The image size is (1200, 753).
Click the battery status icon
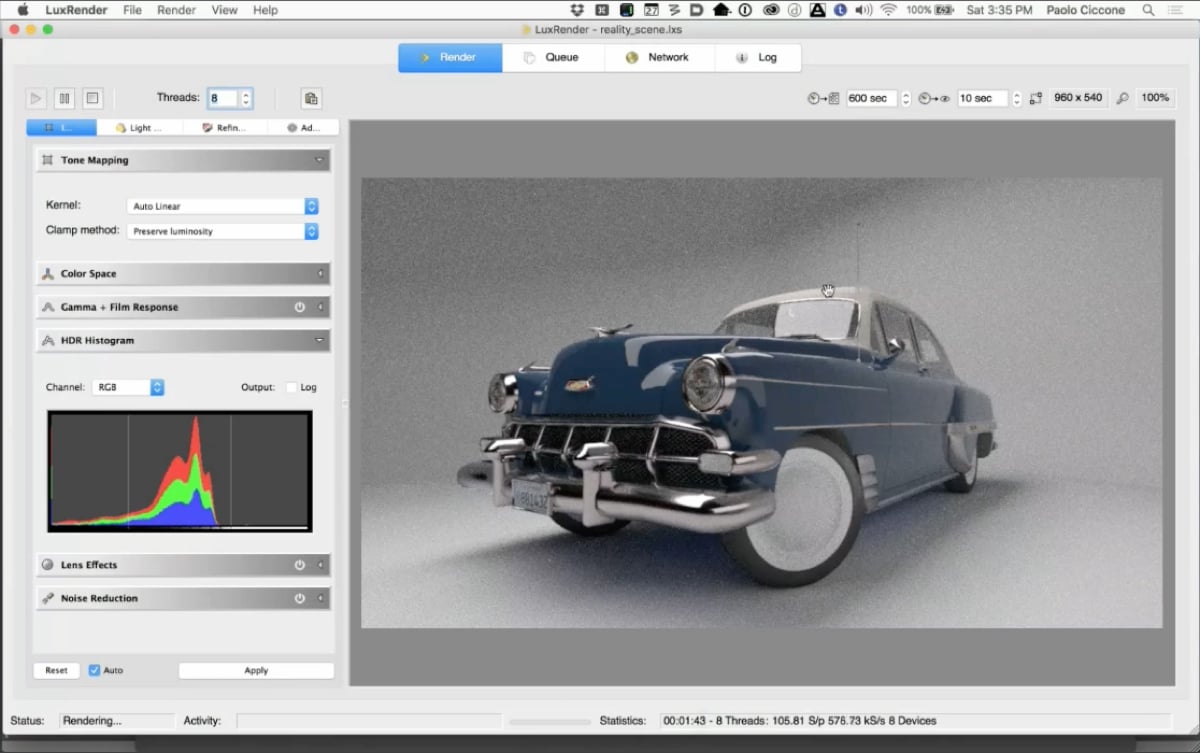pyautogui.click(x=946, y=10)
